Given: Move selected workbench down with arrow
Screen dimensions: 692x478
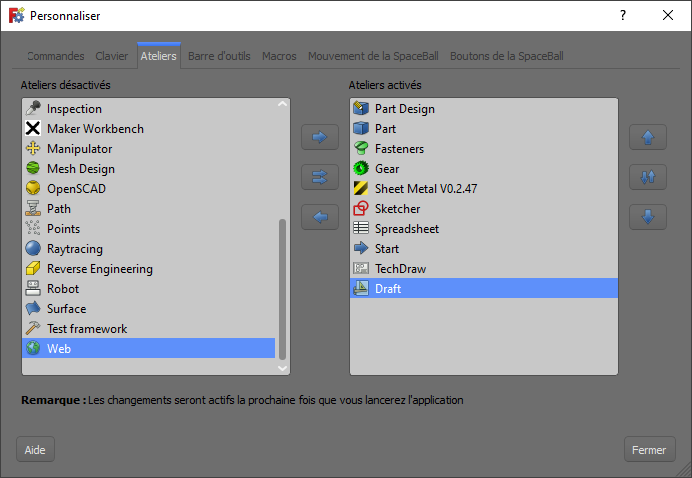Looking at the screenshot, I should [647, 217].
